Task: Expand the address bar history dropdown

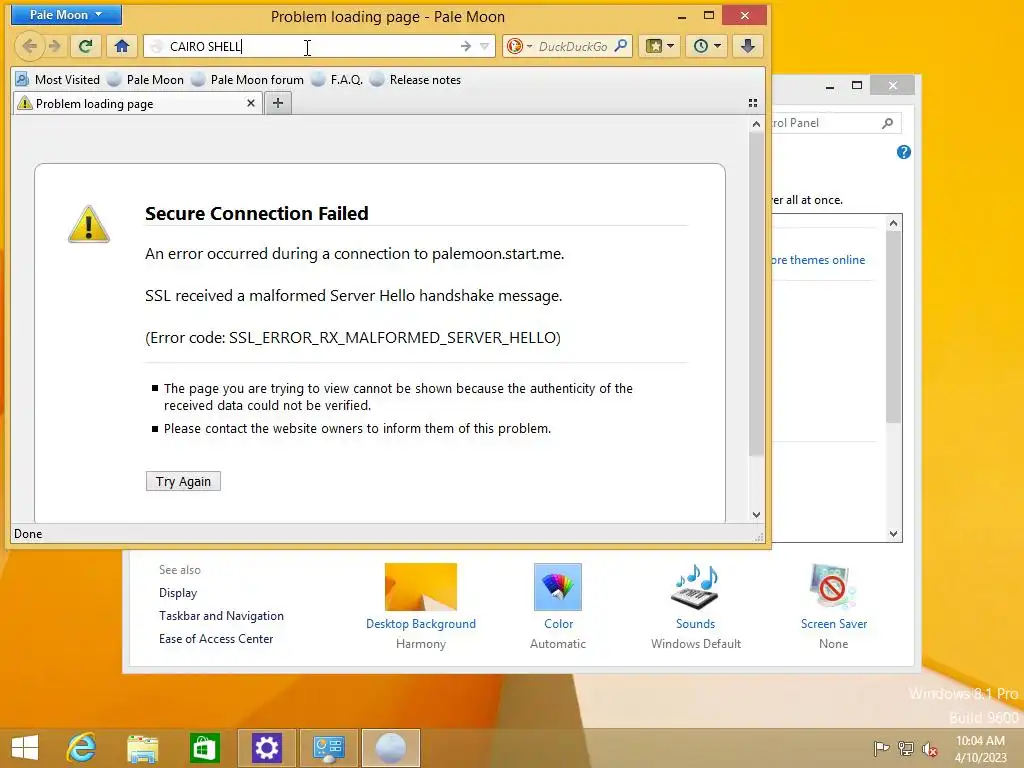Action: click(485, 46)
